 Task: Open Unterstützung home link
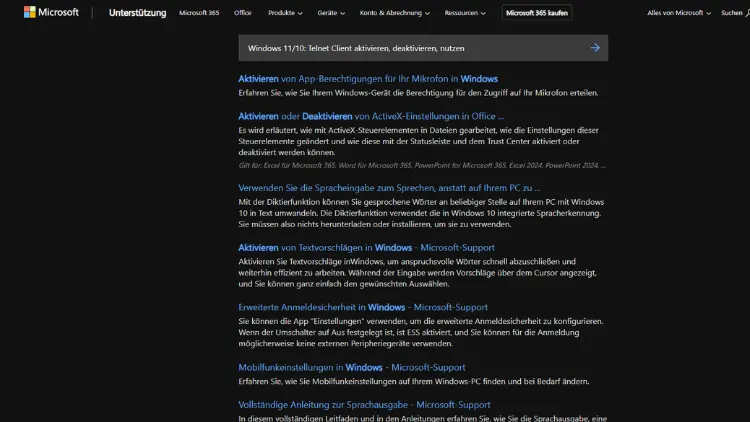click(137, 13)
